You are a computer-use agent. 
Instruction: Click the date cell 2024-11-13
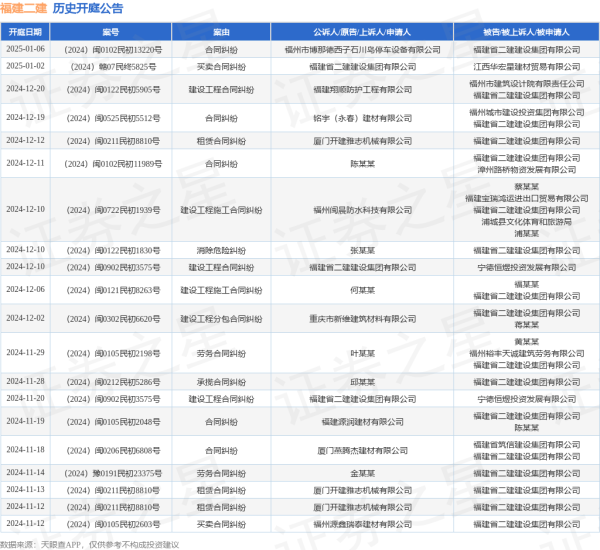click(x=25, y=490)
